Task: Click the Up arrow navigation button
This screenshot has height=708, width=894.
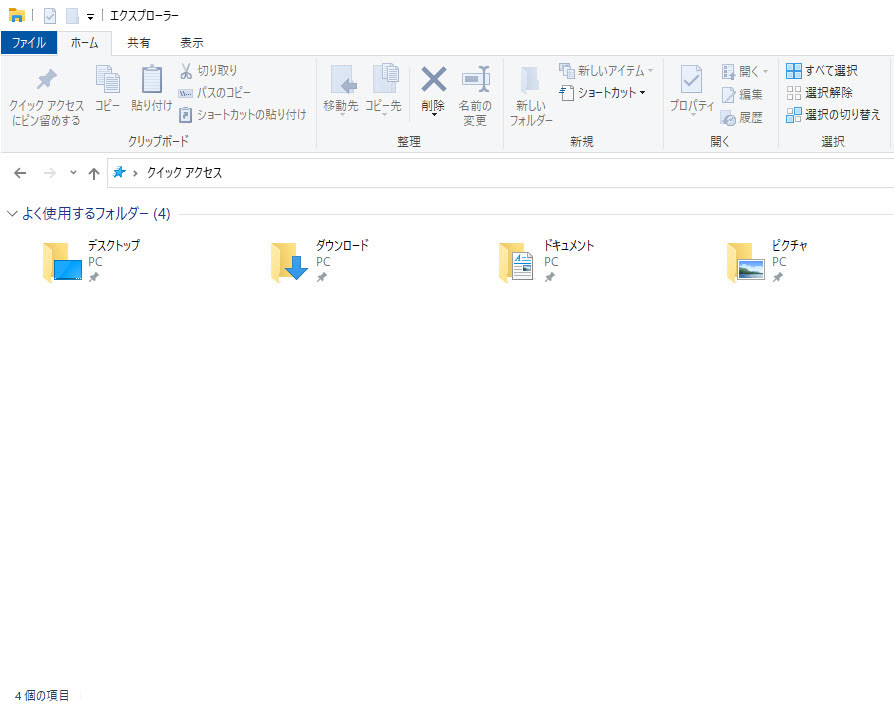Action: tap(94, 173)
